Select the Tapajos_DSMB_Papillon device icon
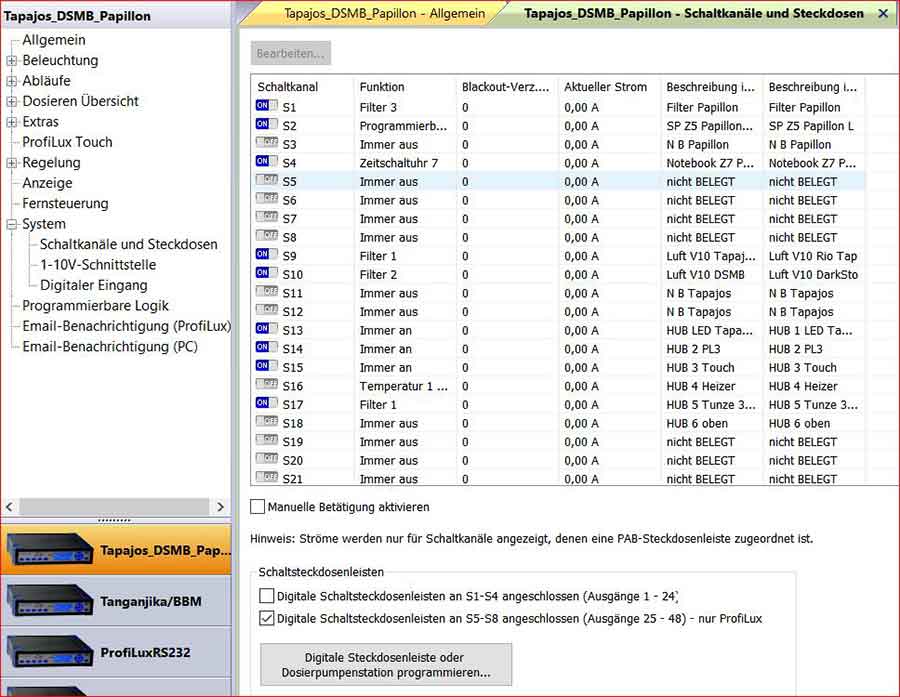Viewport: 900px width, 697px height. coord(50,550)
